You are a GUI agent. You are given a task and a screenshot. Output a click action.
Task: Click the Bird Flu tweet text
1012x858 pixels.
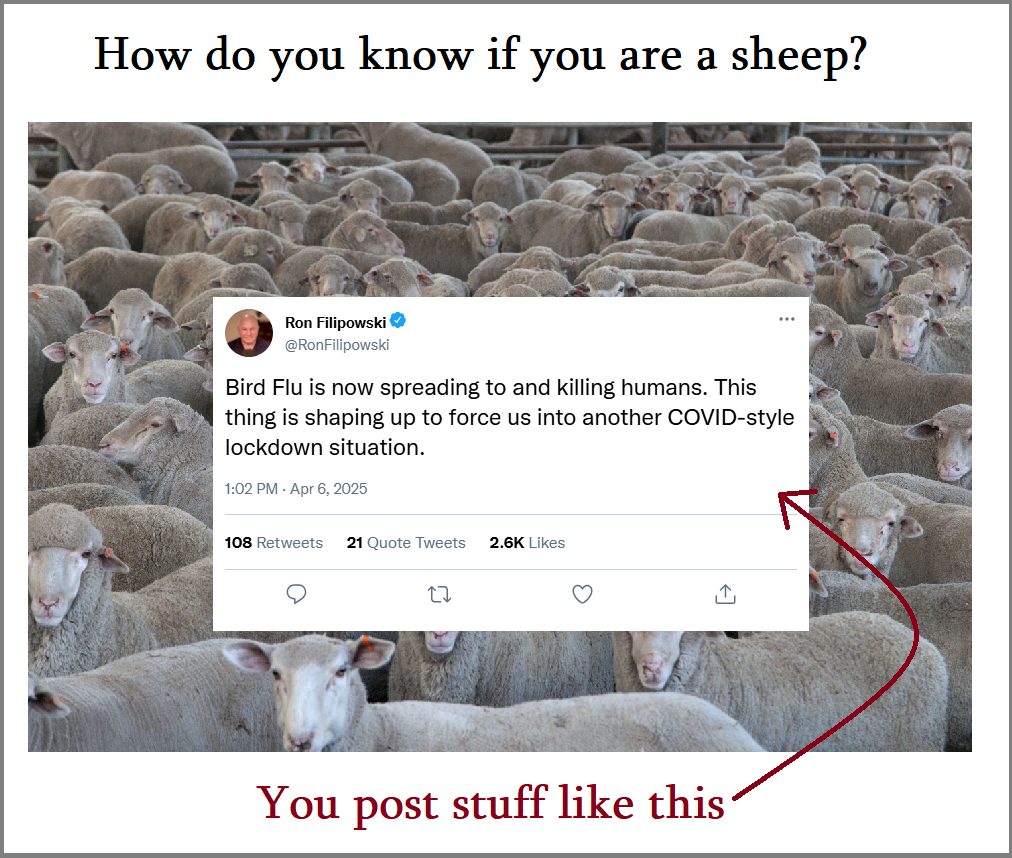[x=509, y=417]
